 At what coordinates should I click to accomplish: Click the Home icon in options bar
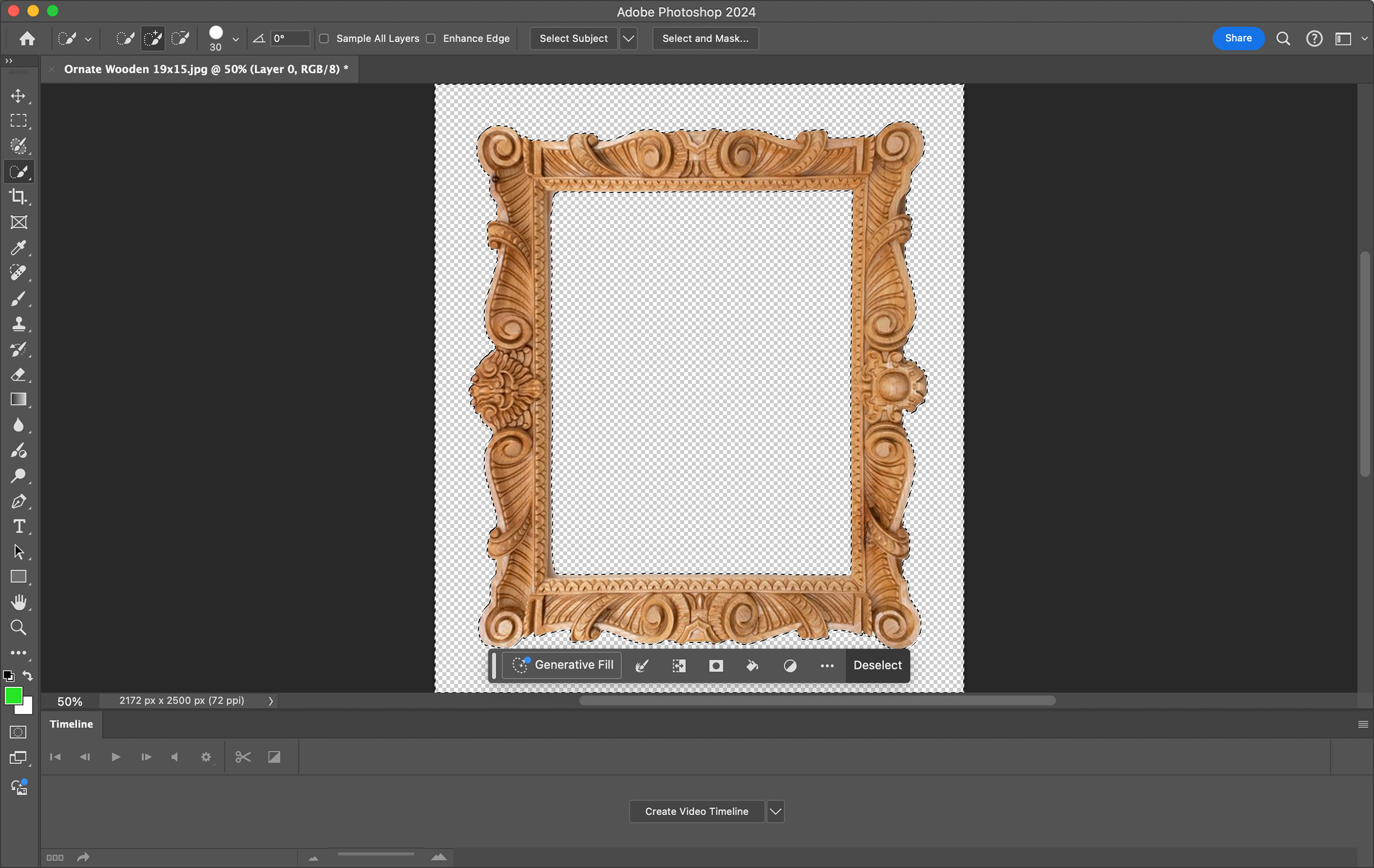[x=27, y=38]
